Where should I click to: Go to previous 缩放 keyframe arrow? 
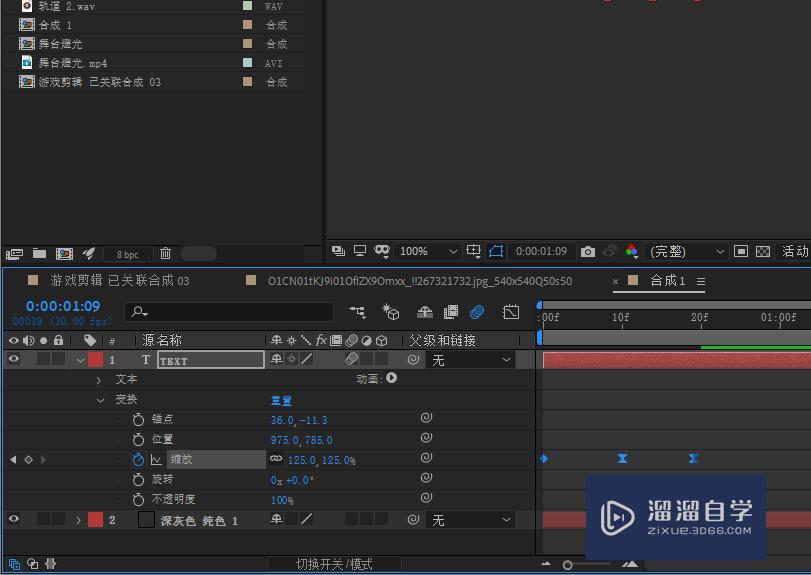(13, 459)
